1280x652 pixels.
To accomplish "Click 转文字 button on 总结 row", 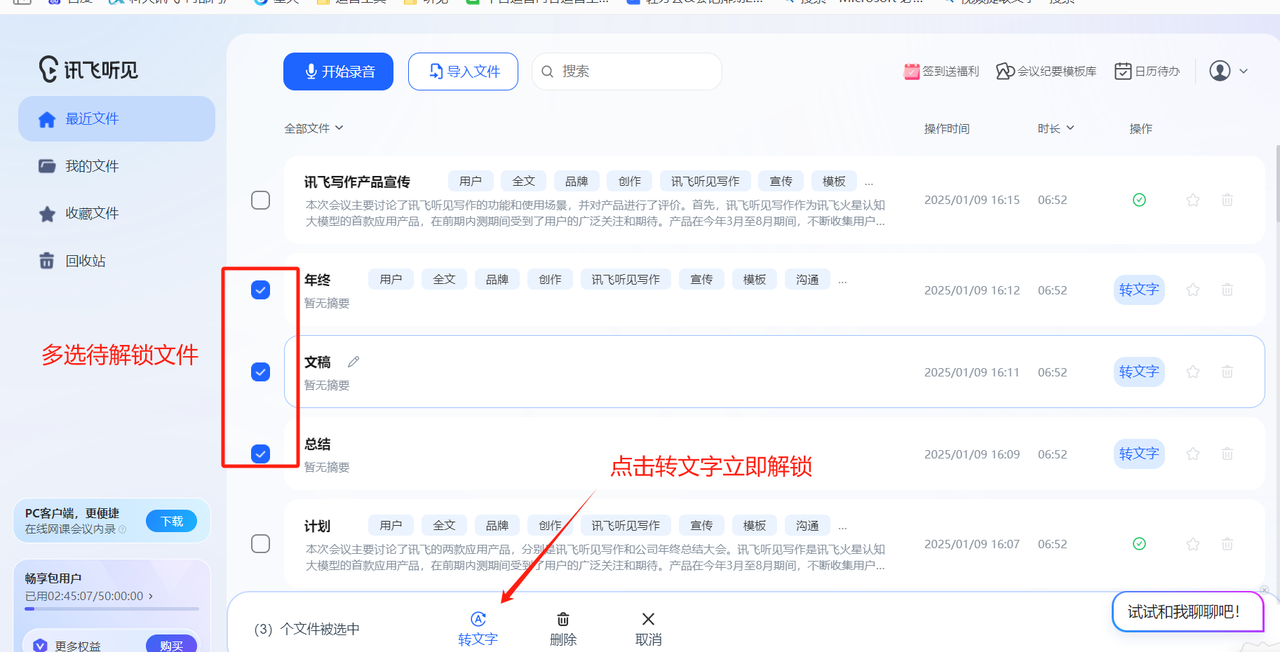I will tap(1139, 454).
